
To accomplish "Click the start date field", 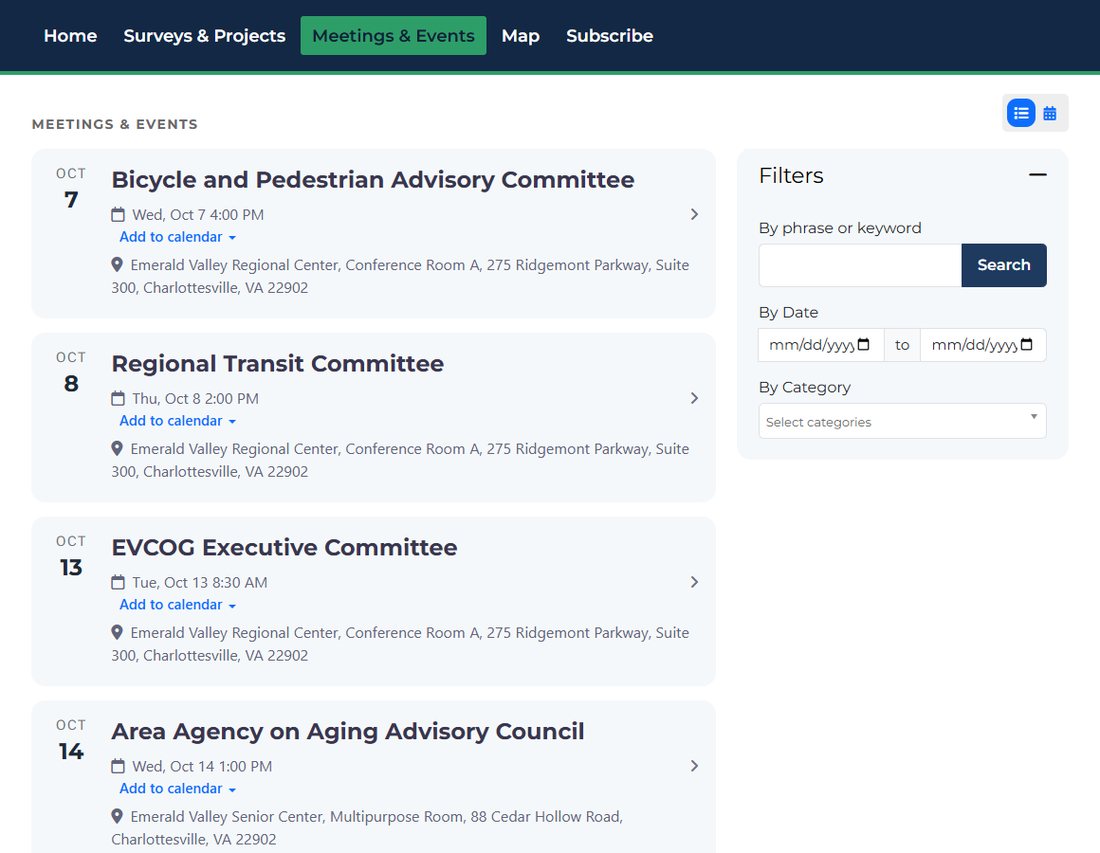I will tap(821, 345).
